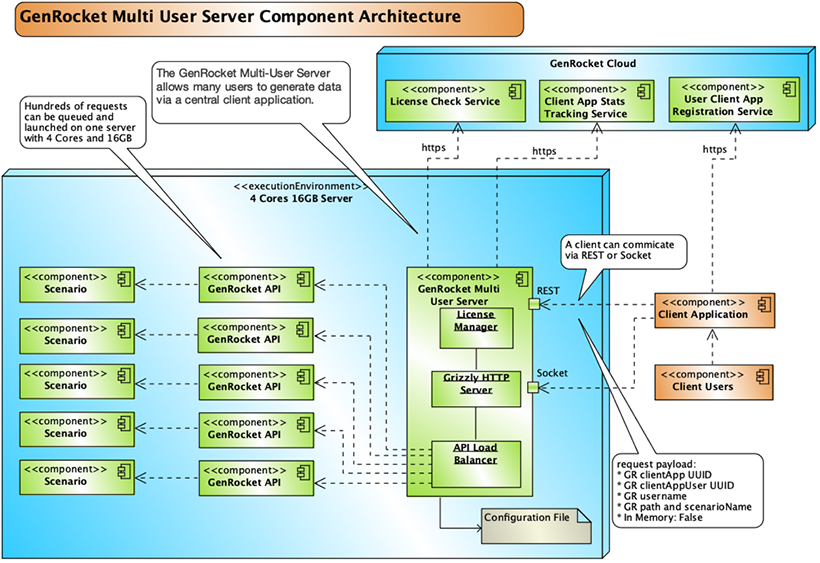Click the 'executionEnvironment' stereotype label
Image resolution: width=820 pixels, height=563 pixels.
tap(301, 187)
